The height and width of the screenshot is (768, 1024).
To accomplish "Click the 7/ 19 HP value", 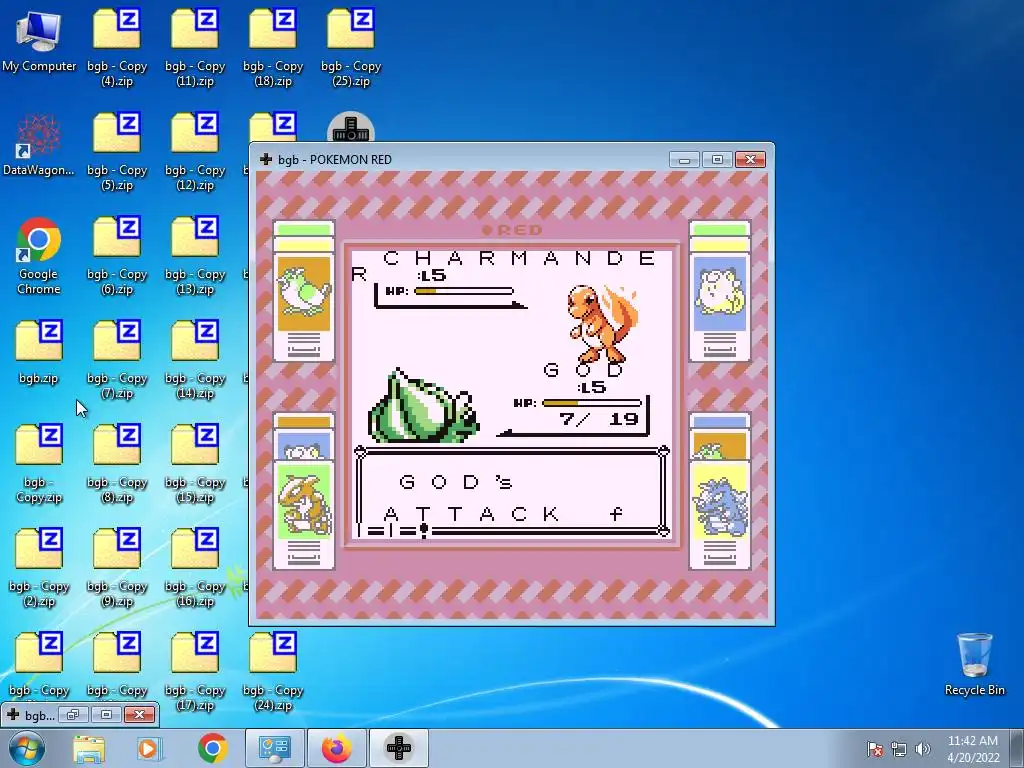I will click(x=598, y=420).
